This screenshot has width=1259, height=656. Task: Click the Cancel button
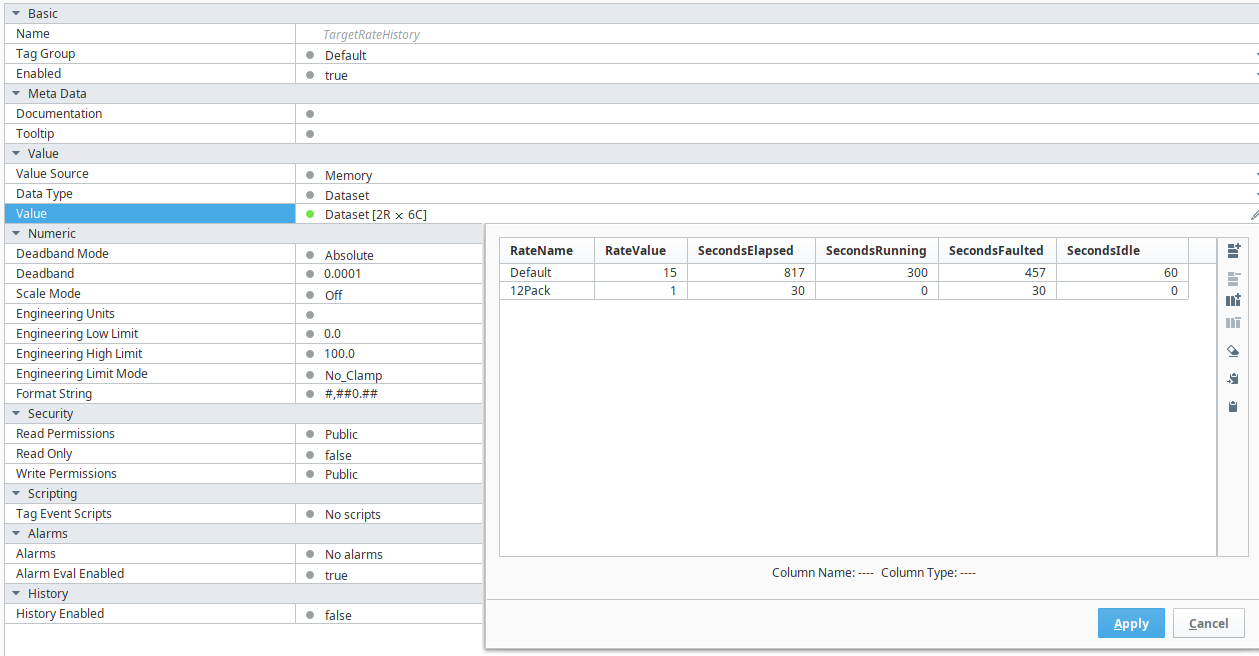click(x=1208, y=623)
